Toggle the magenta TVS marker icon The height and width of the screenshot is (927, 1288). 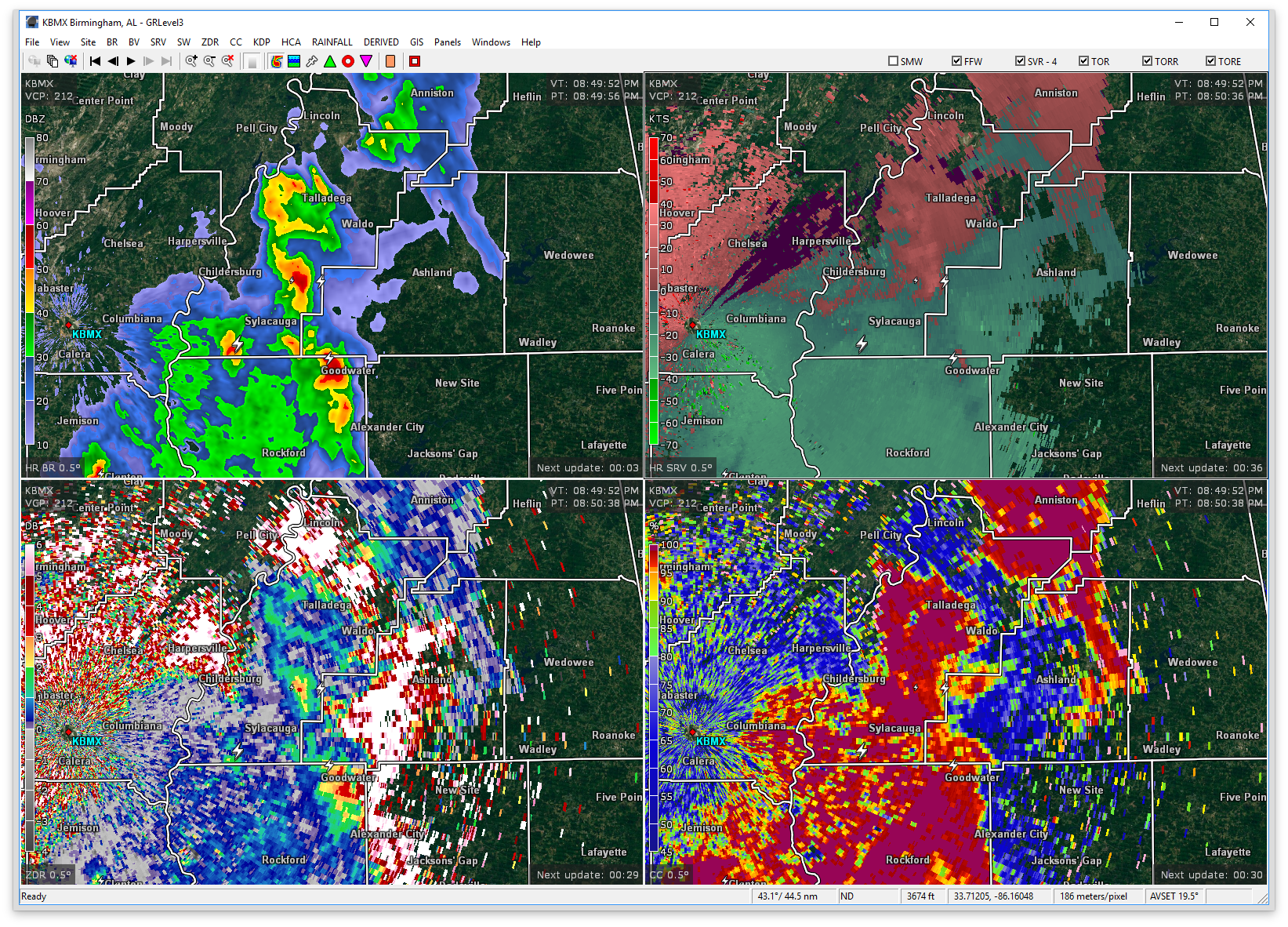pos(366,60)
